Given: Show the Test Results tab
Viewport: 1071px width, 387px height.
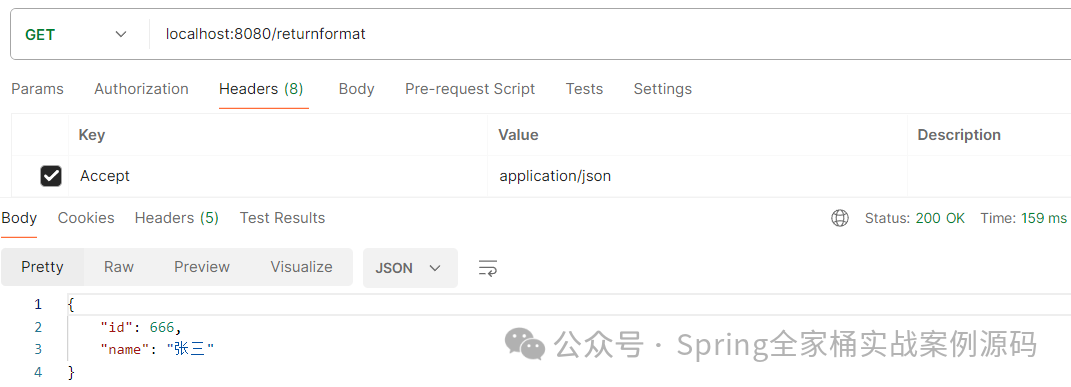Looking at the screenshot, I should point(282,218).
